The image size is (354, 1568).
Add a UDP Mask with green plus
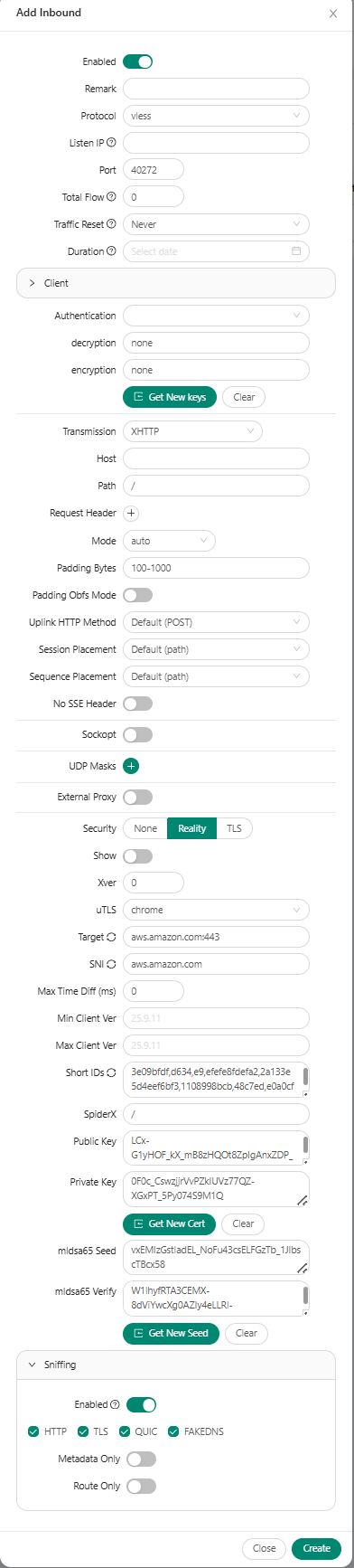coord(131,766)
